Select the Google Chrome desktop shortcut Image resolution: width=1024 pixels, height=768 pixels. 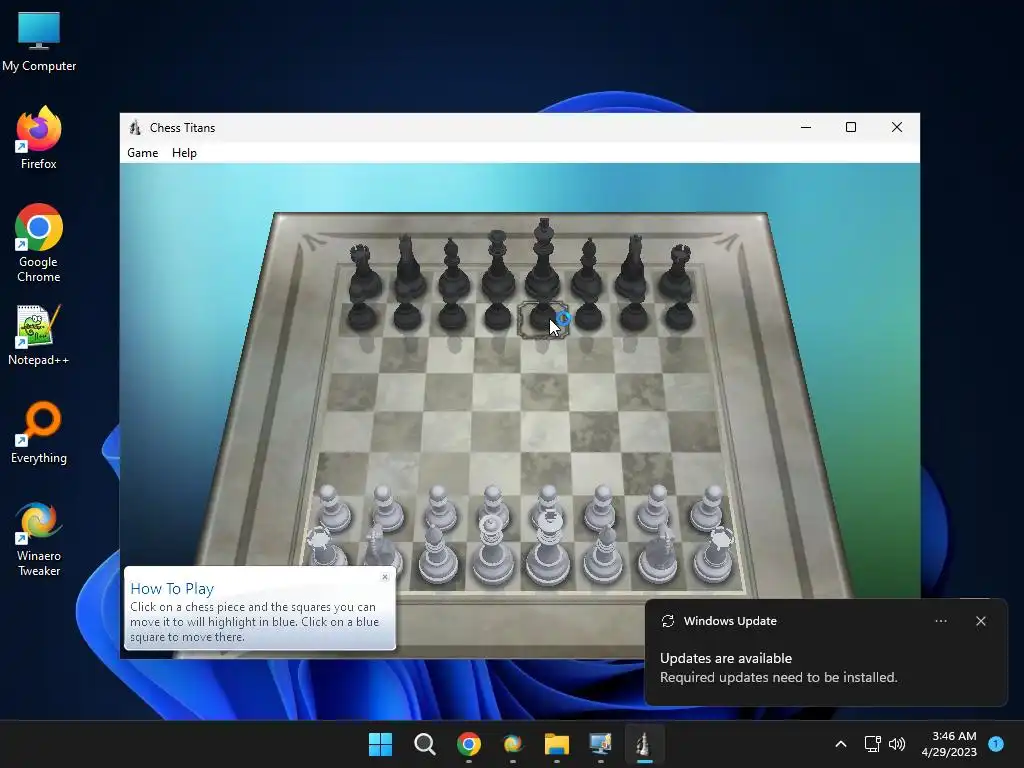click(39, 243)
